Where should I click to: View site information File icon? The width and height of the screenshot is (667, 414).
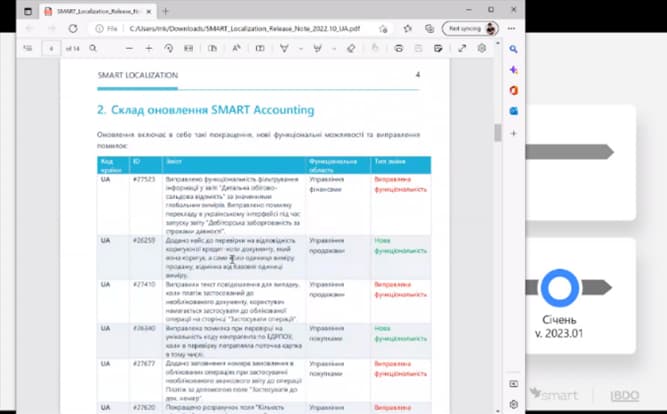[x=106, y=29]
